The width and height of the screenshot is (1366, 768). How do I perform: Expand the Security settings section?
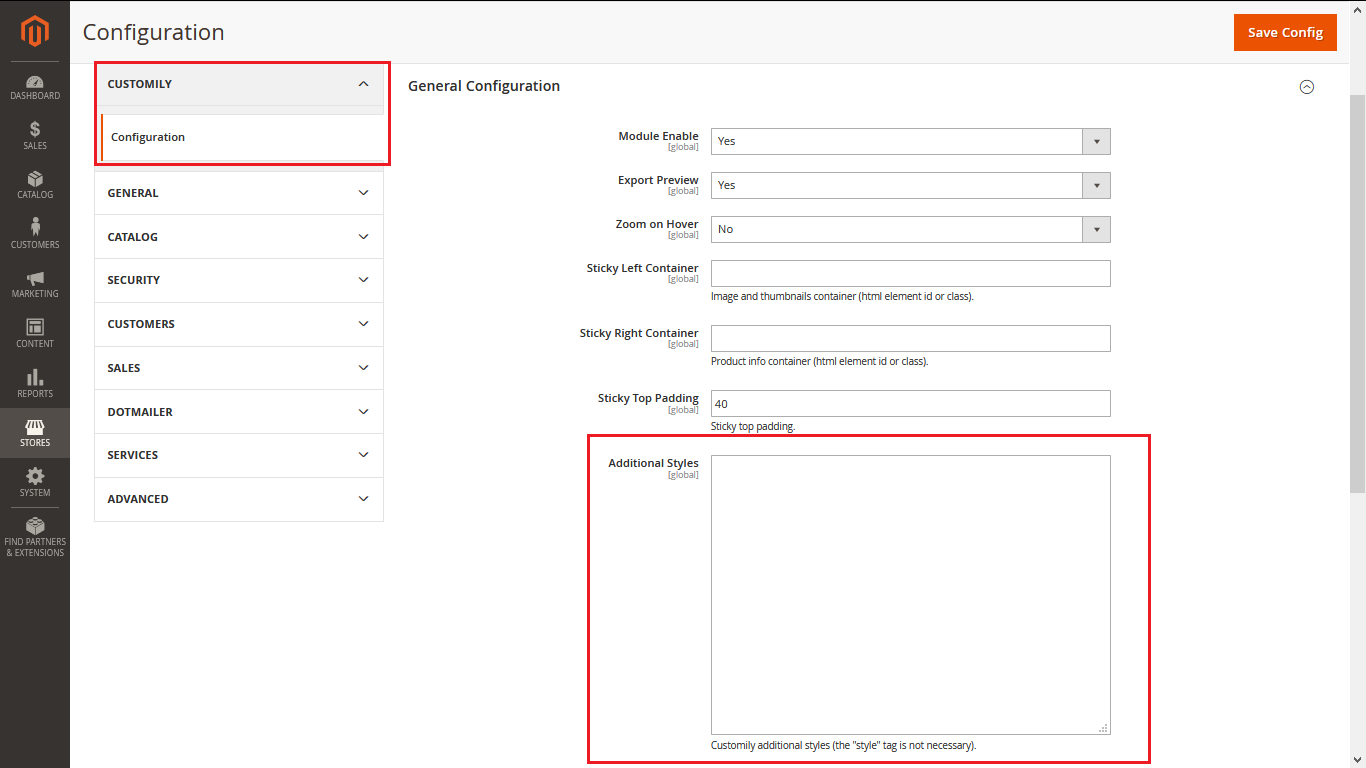[x=239, y=280]
